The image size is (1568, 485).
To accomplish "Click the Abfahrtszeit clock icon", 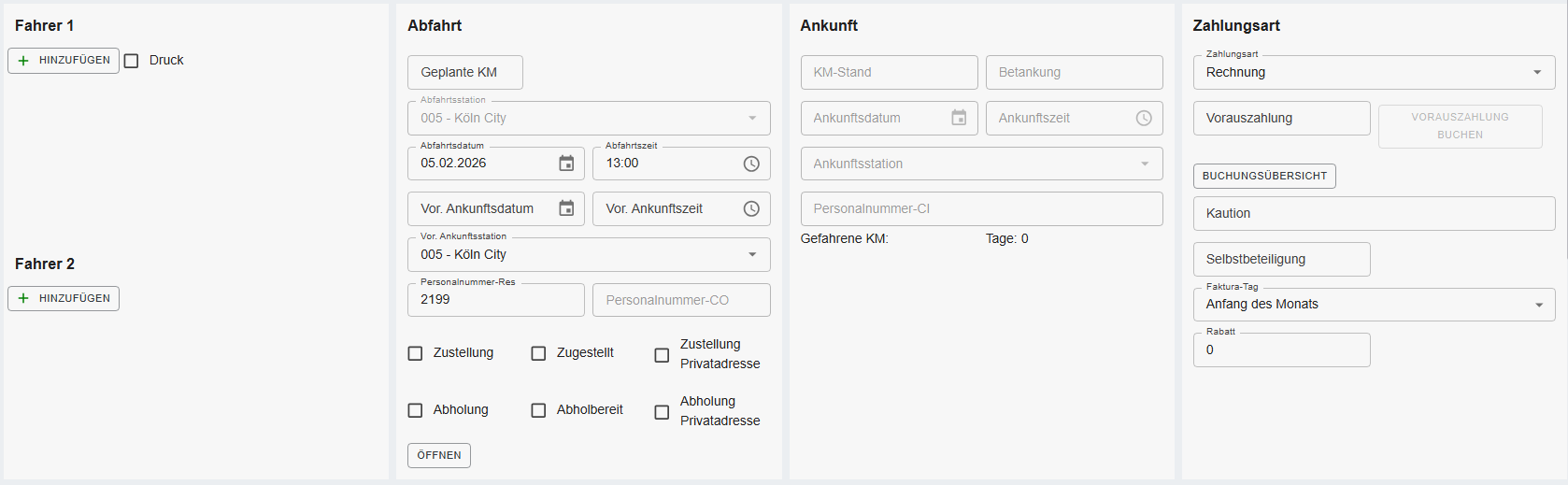I will tap(751, 164).
